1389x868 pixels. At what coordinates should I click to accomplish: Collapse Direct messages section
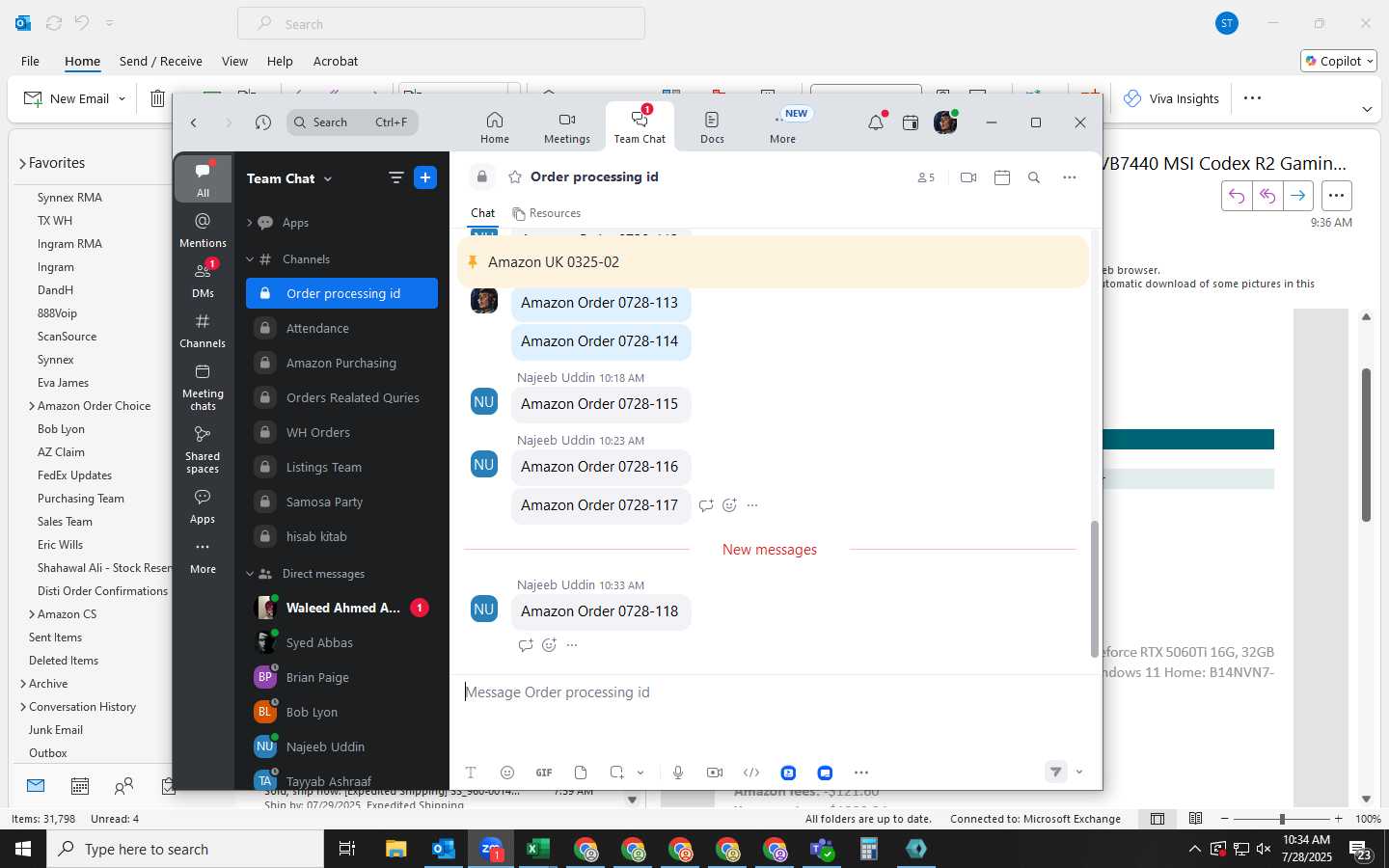coord(249,574)
